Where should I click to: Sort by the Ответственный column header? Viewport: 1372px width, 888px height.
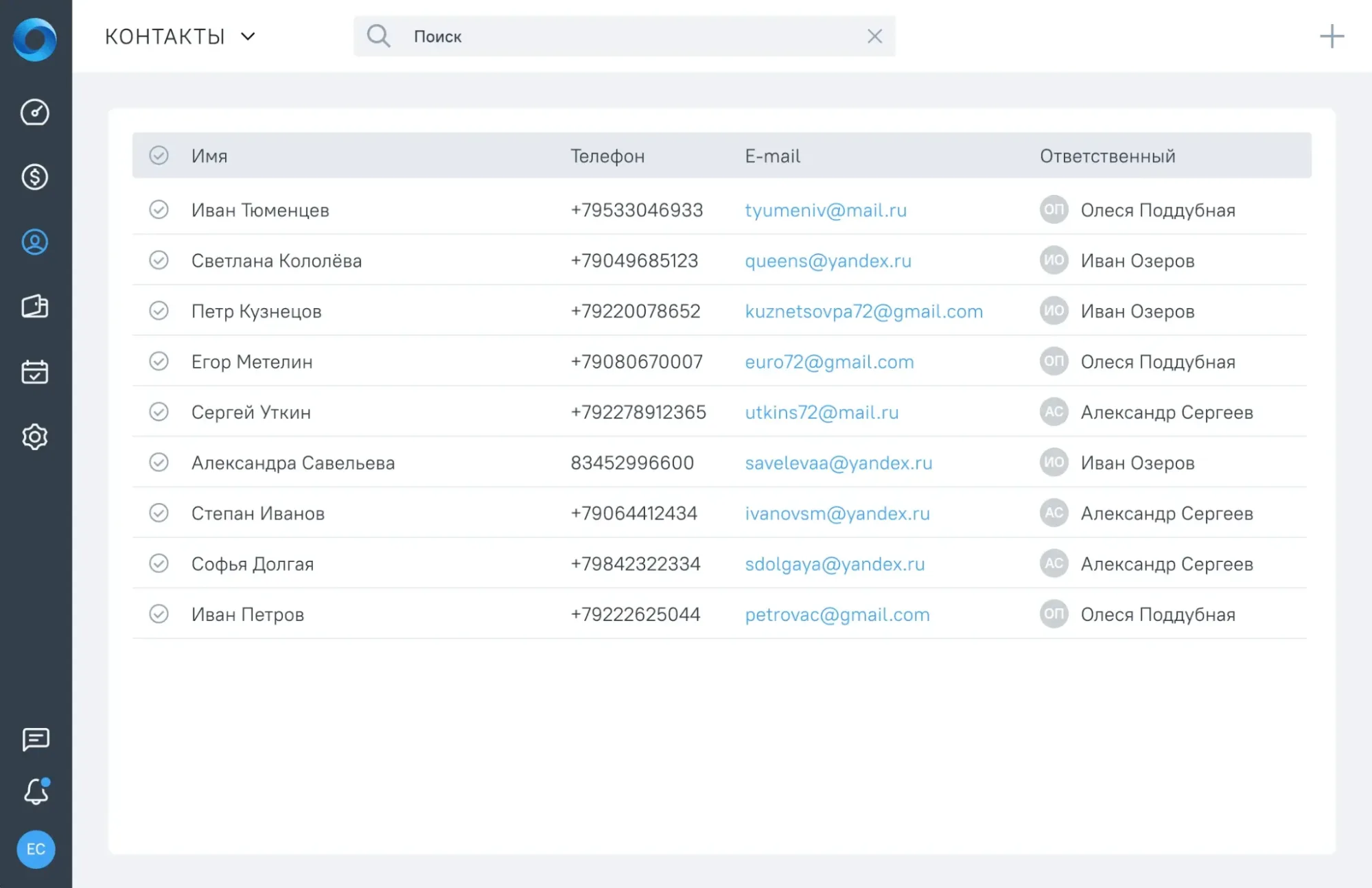point(1107,156)
